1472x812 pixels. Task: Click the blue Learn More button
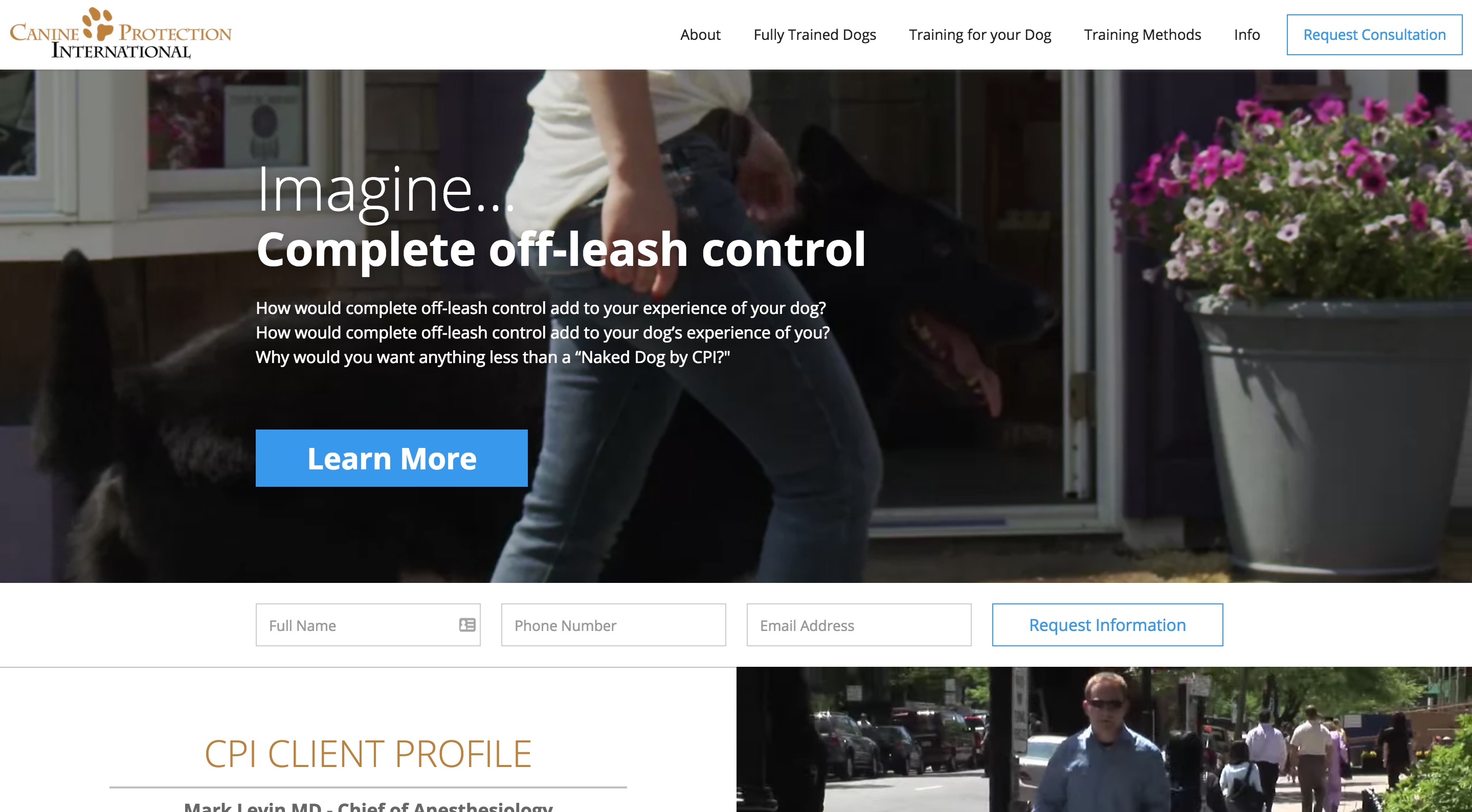point(391,458)
